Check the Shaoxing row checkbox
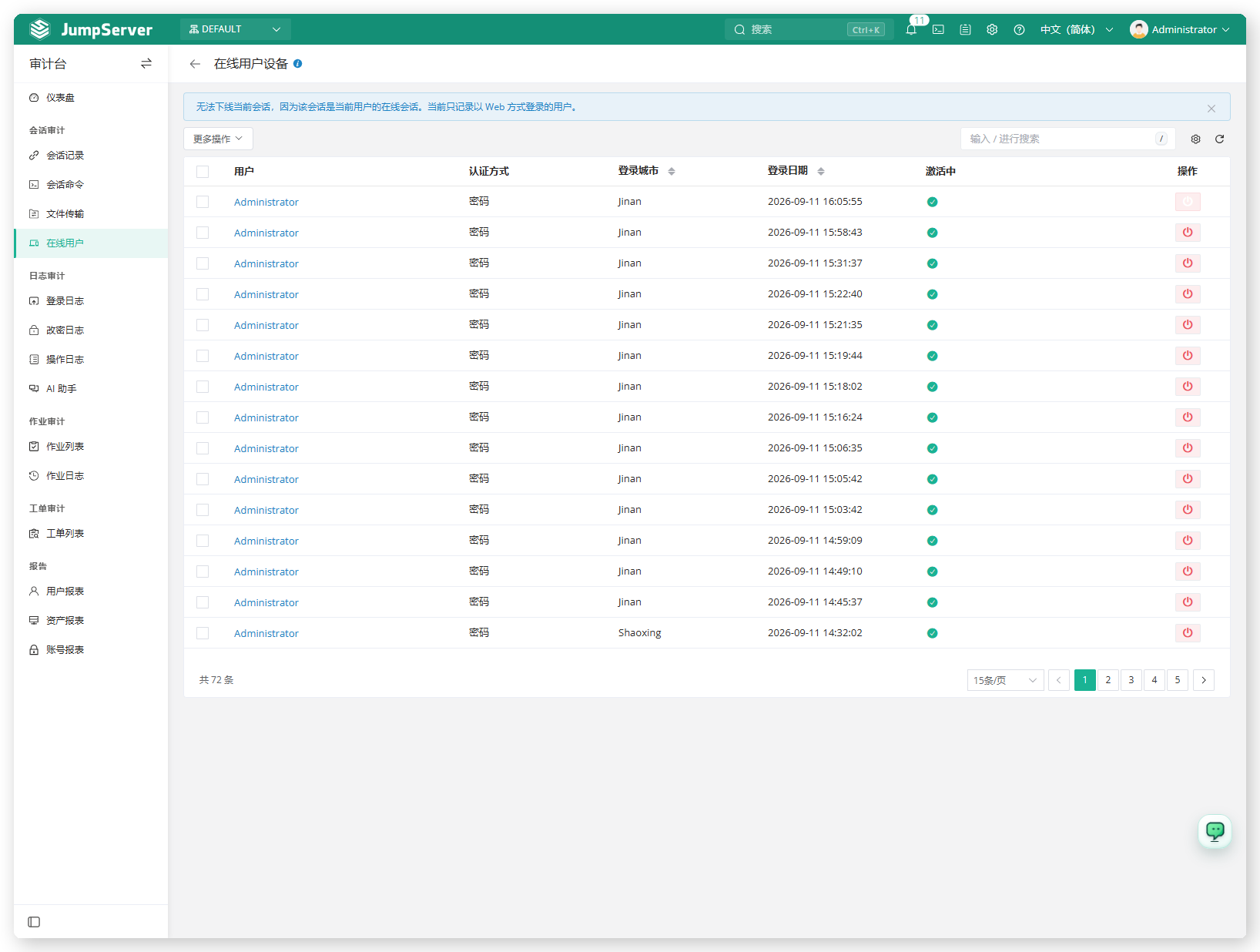Viewport: 1260px width, 952px height. coord(203,633)
